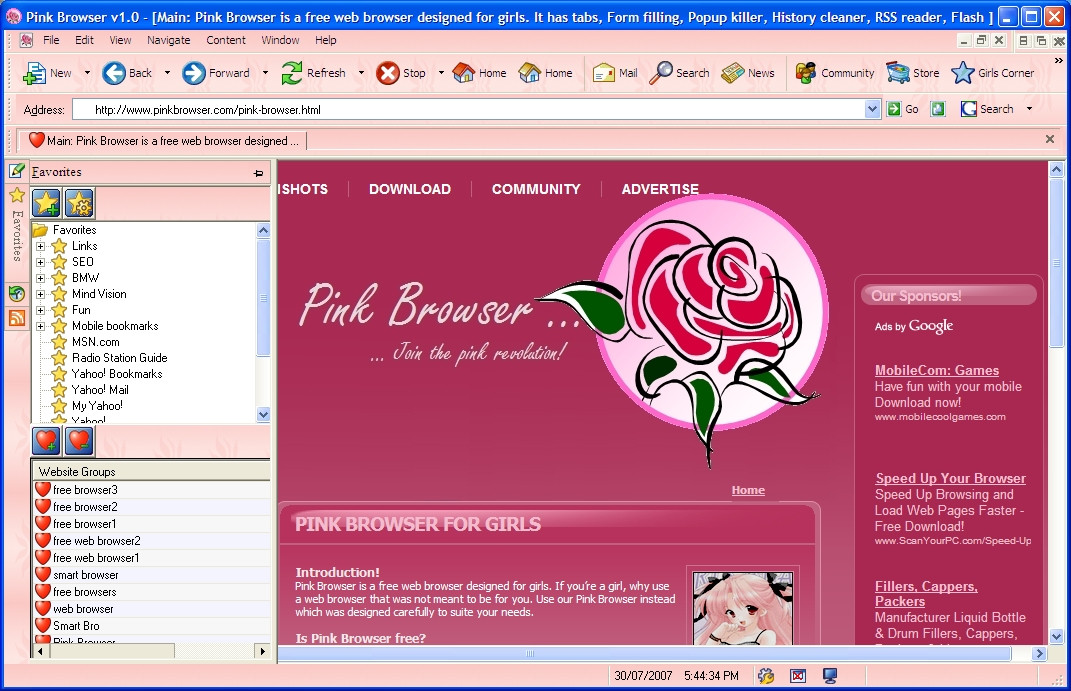
Task: Expand the SEO favorites folder
Action: 40,262
